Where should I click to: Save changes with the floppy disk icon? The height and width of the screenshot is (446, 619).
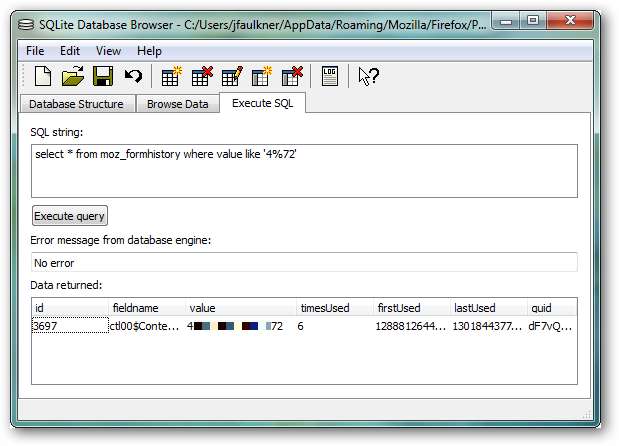tap(102, 76)
